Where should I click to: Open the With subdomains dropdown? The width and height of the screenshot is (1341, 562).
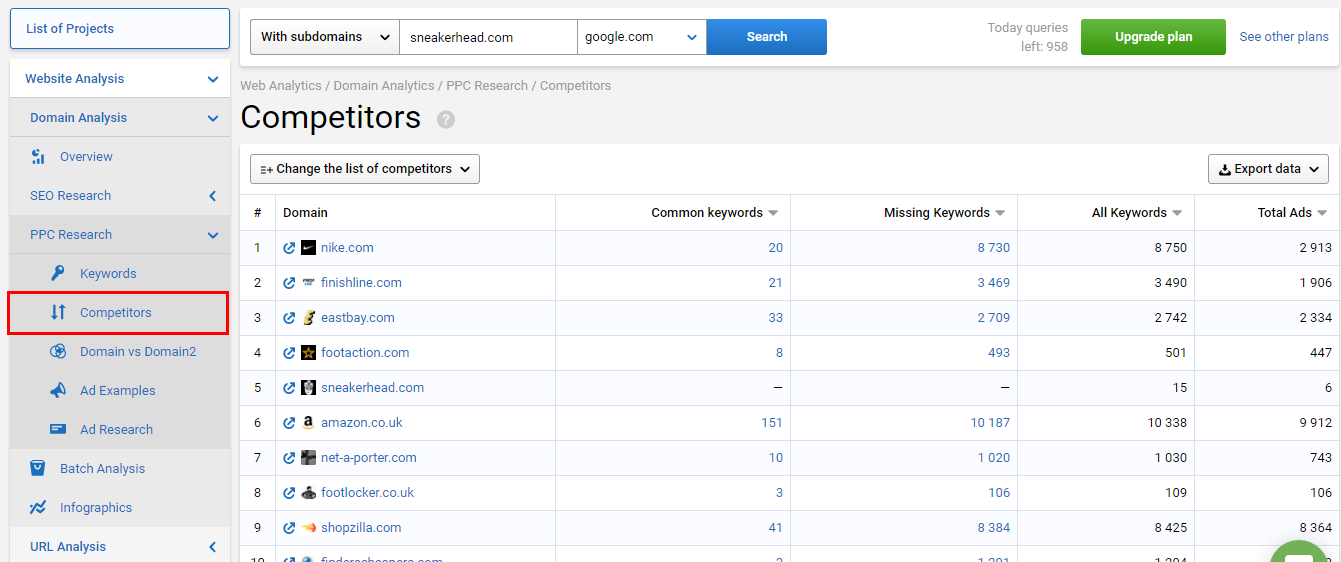click(325, 37)
